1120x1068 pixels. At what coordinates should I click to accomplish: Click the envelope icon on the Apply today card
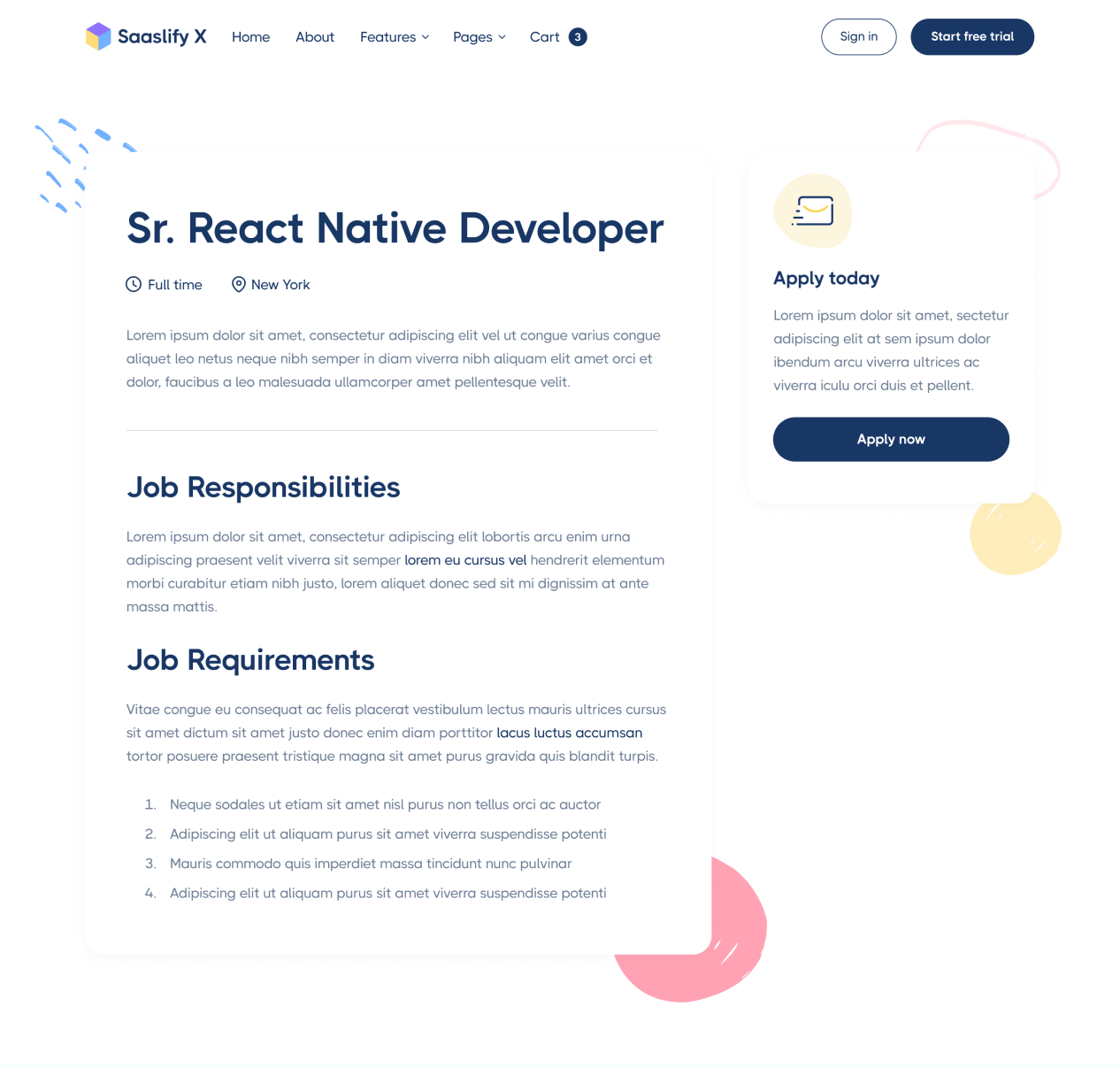pyautogui.click(x=812, y=211)
